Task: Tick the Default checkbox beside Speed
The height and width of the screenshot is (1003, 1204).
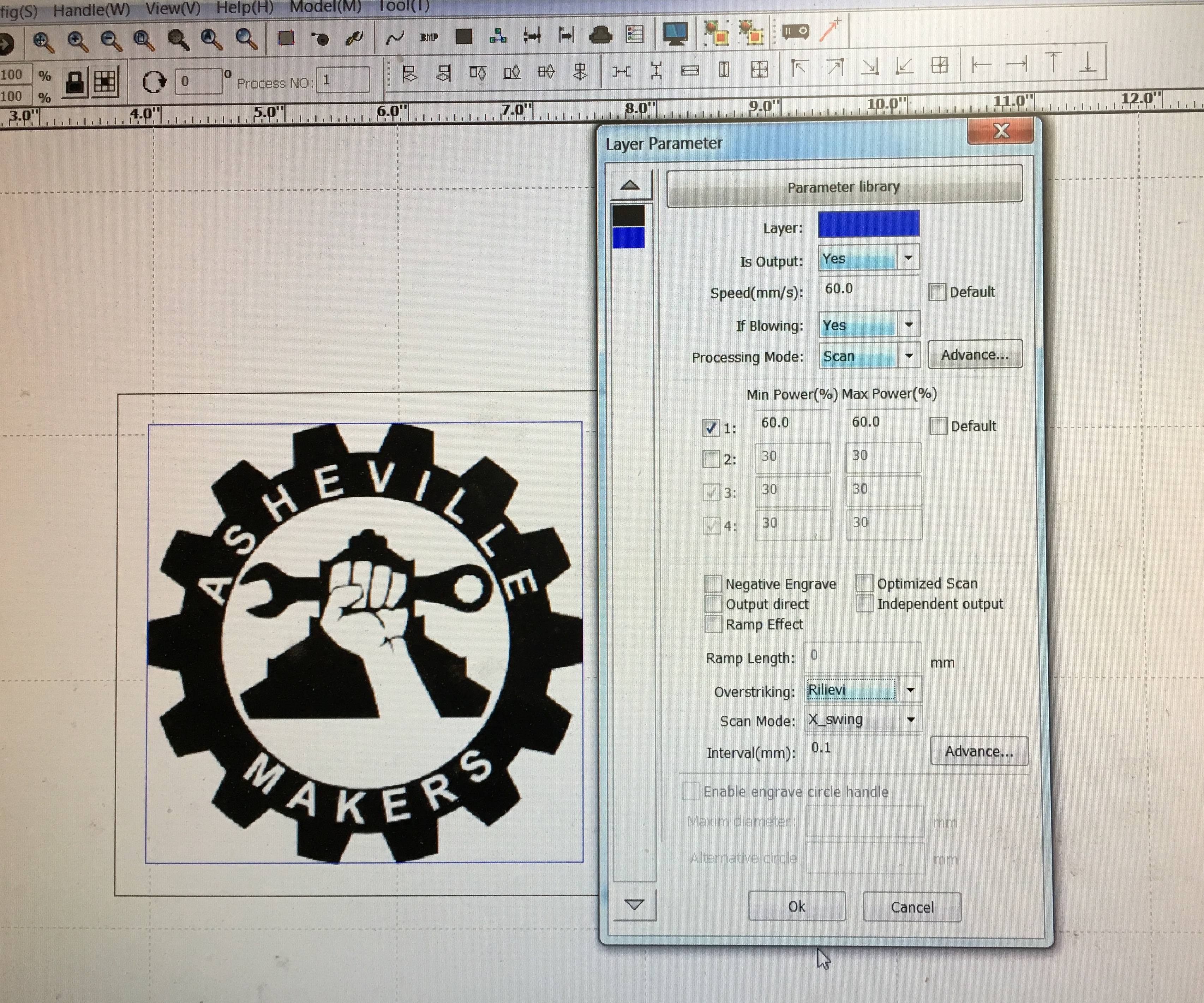Action: tap(937, 292)
